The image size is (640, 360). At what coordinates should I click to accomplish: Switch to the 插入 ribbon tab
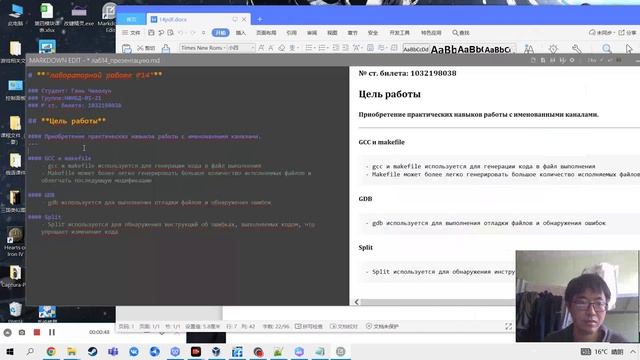coord(241,33)
